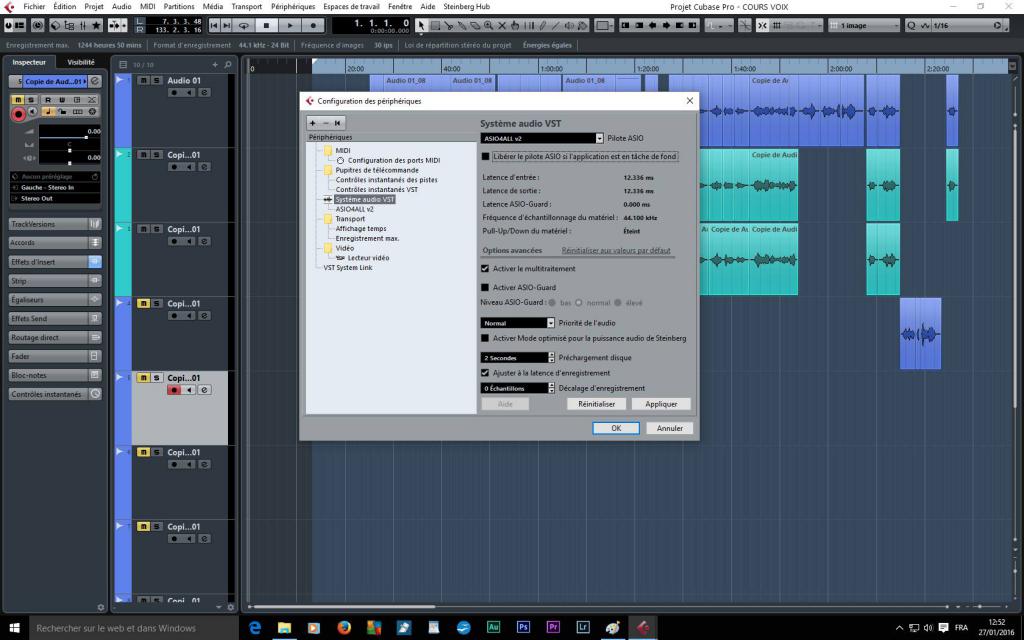Remove selected device with the minus button
1024x640 pixels.
pos(325,123)
